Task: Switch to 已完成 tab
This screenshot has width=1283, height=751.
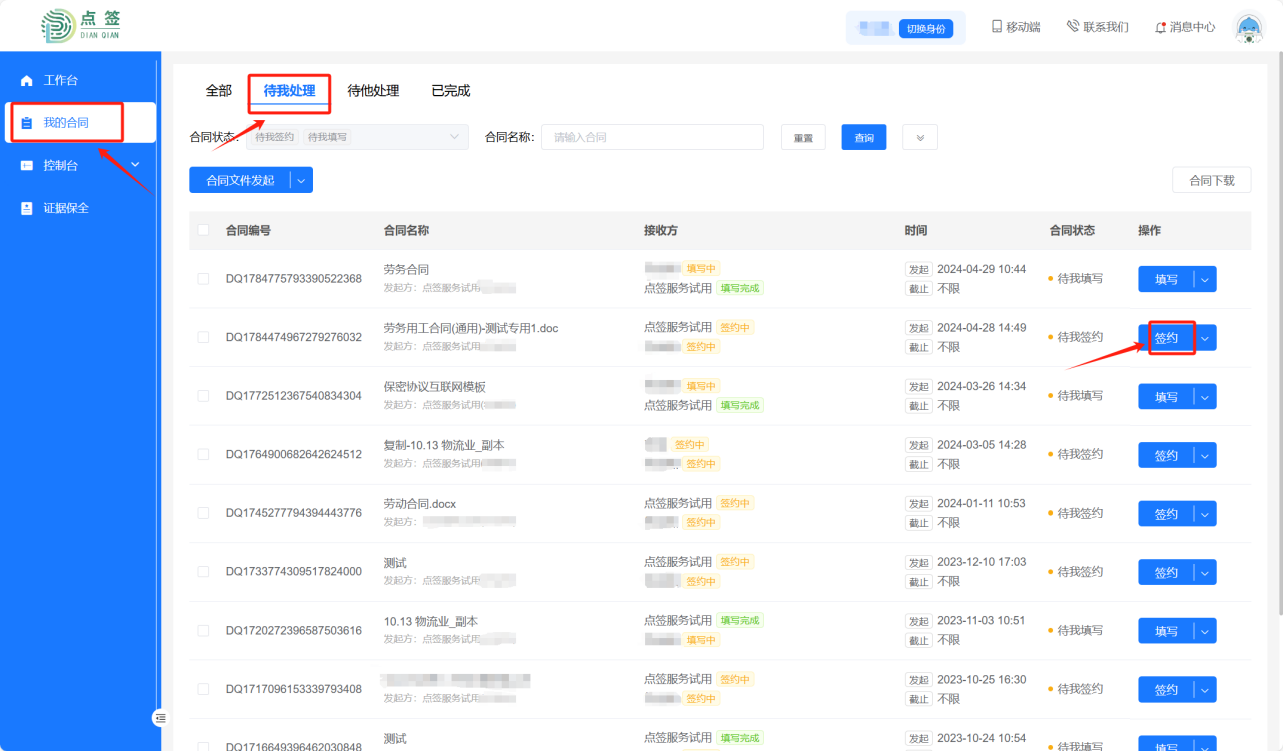Action: (450, 91)
